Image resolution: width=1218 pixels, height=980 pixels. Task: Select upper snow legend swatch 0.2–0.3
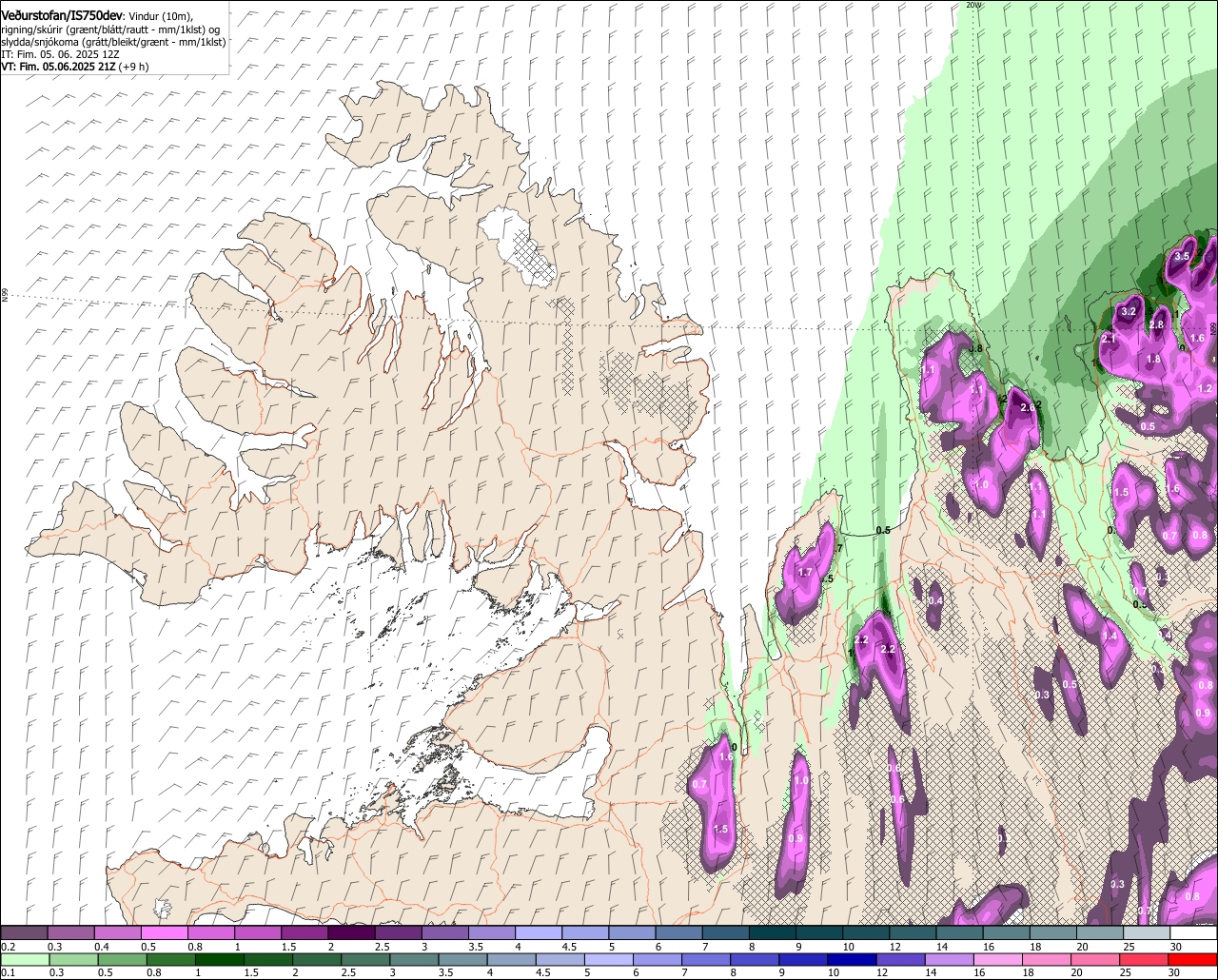[x=24, y=933]
